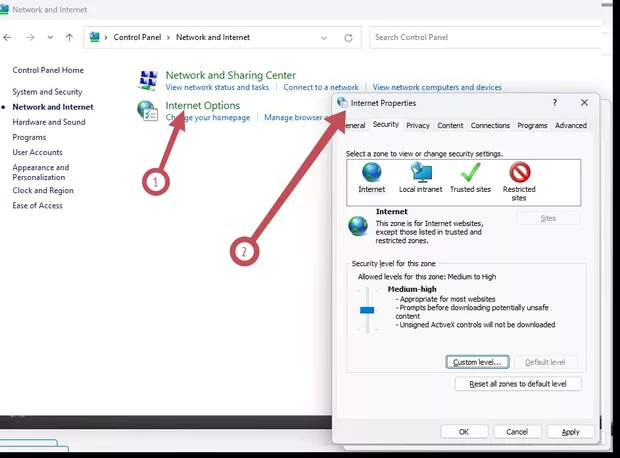Image resolution: width=620 pixels, height=458 pixels.
Task: Click the Sites button
Action: [548, 218]
